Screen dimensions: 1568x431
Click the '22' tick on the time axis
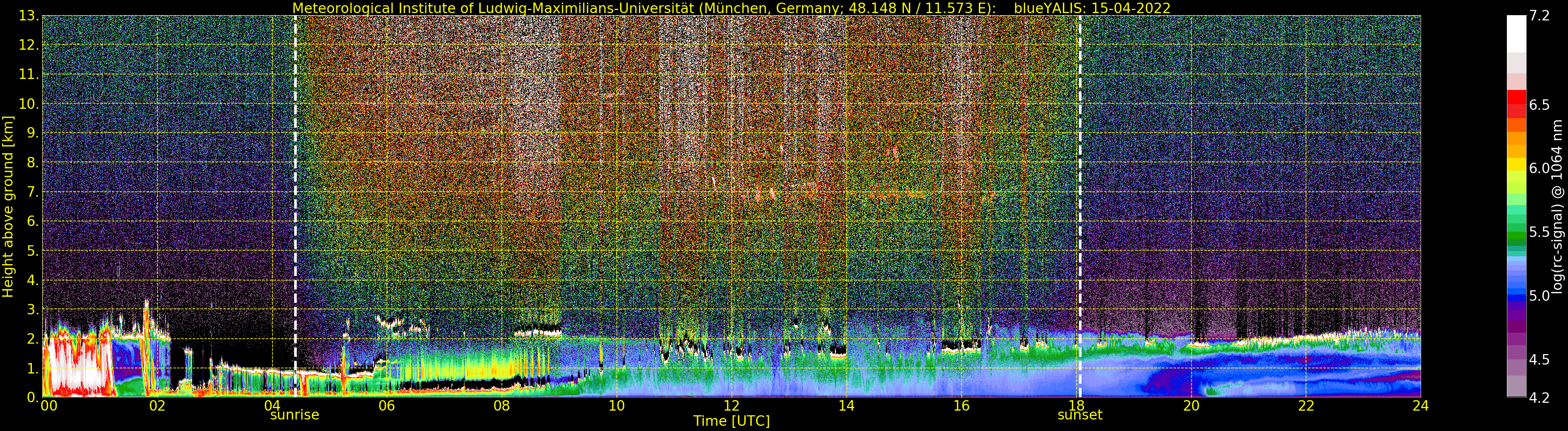pos(1306,405)
